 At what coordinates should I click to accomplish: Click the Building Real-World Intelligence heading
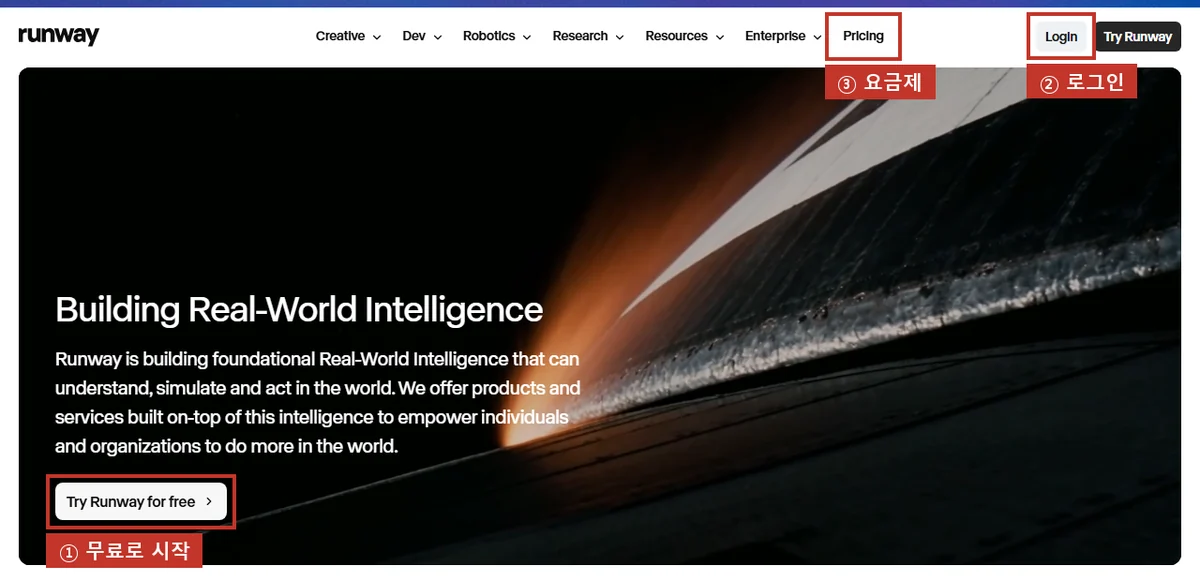[x=299, y=309]
